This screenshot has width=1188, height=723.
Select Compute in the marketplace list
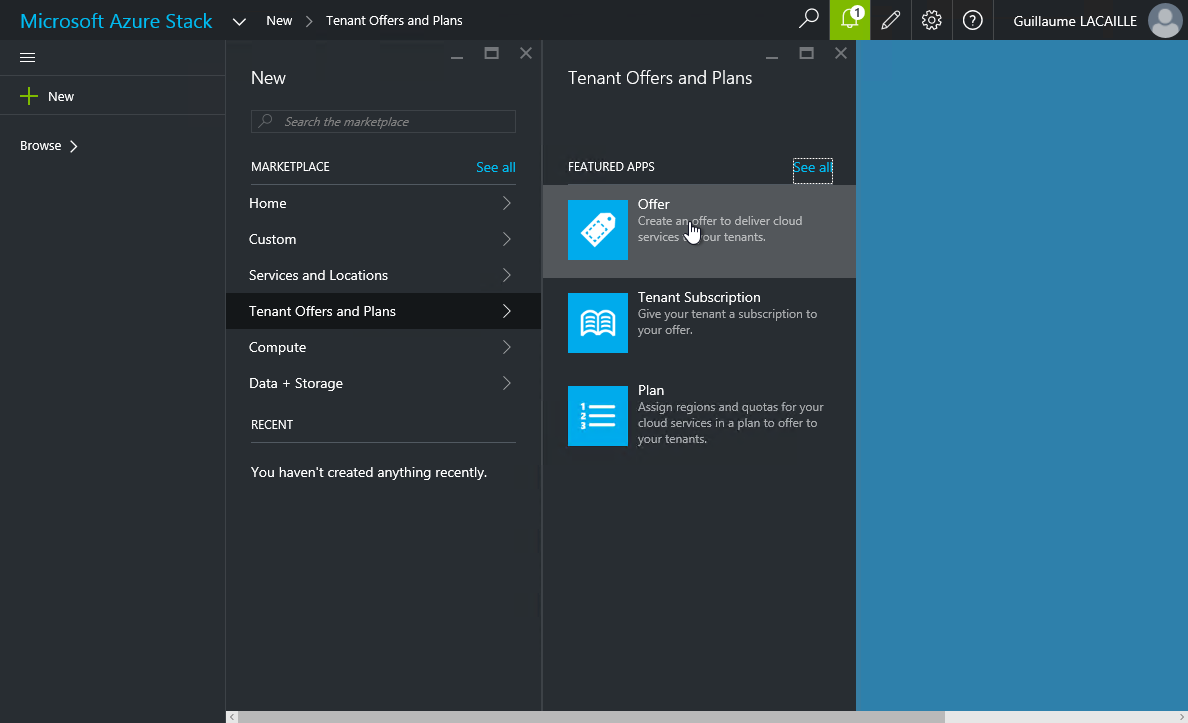point(383,347)
